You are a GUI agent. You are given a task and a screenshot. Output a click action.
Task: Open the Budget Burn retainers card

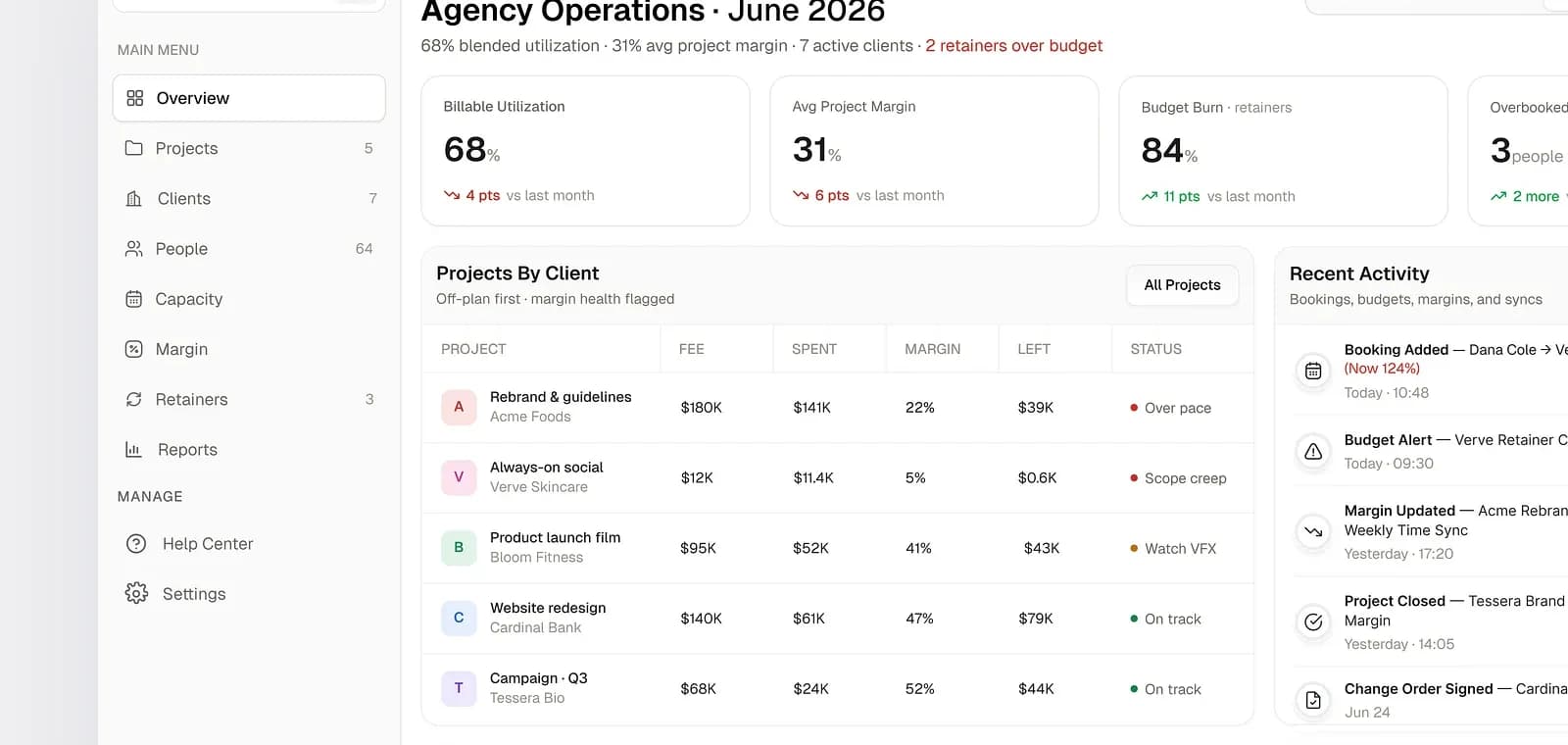[x=1283, y=151]
